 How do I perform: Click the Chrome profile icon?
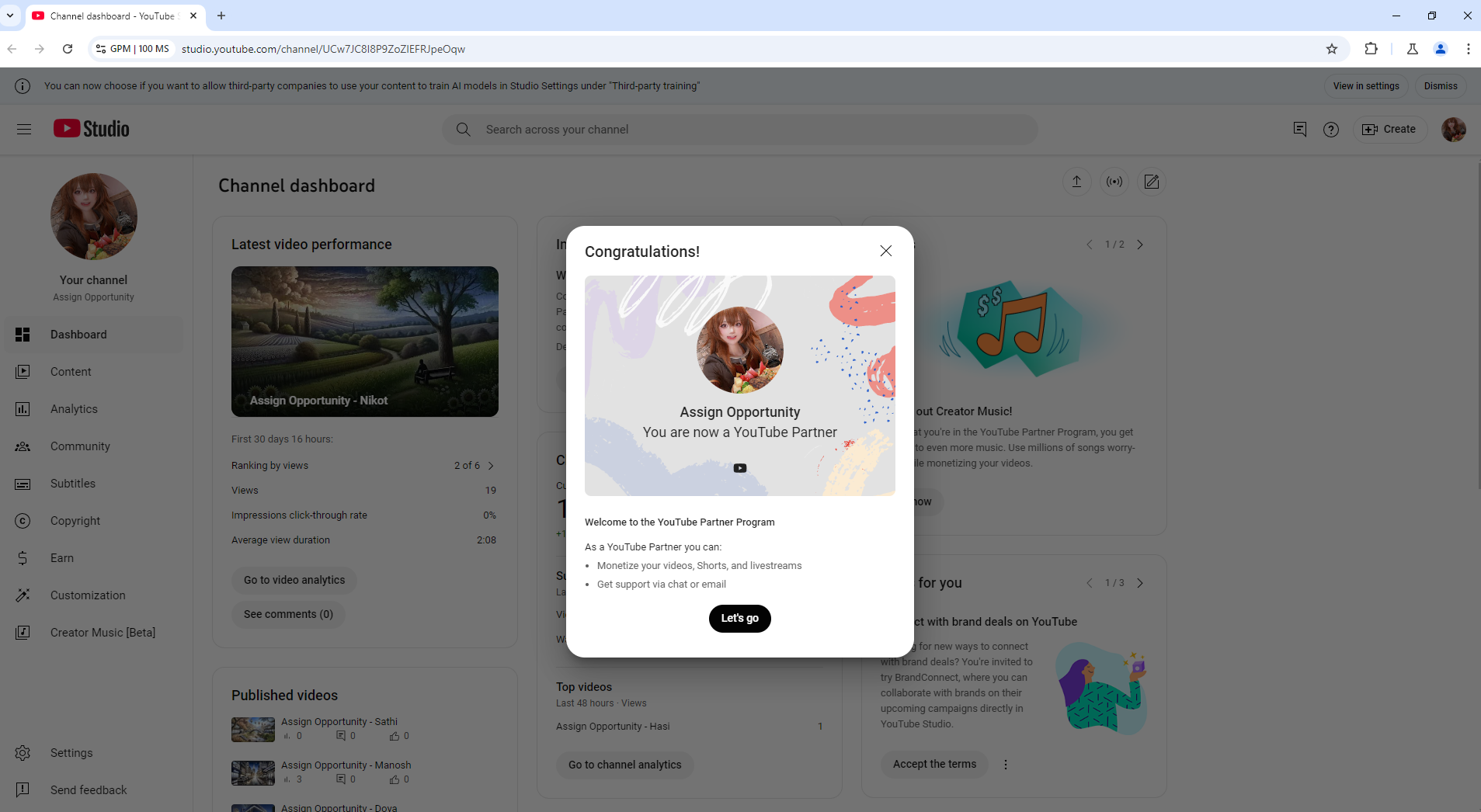(1441, 49)
